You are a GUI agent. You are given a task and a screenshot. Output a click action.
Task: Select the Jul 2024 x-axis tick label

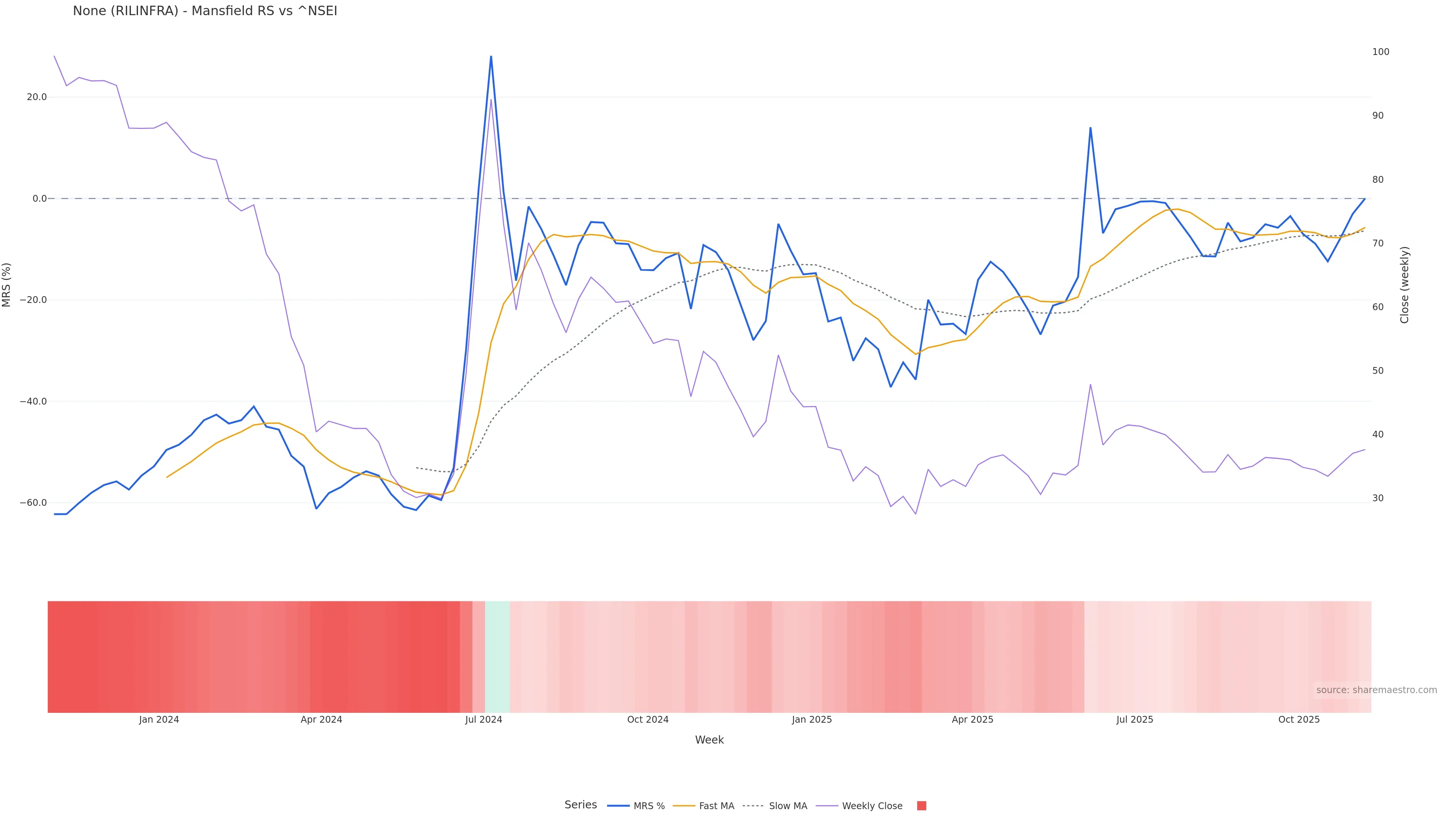tap(483, 720)
